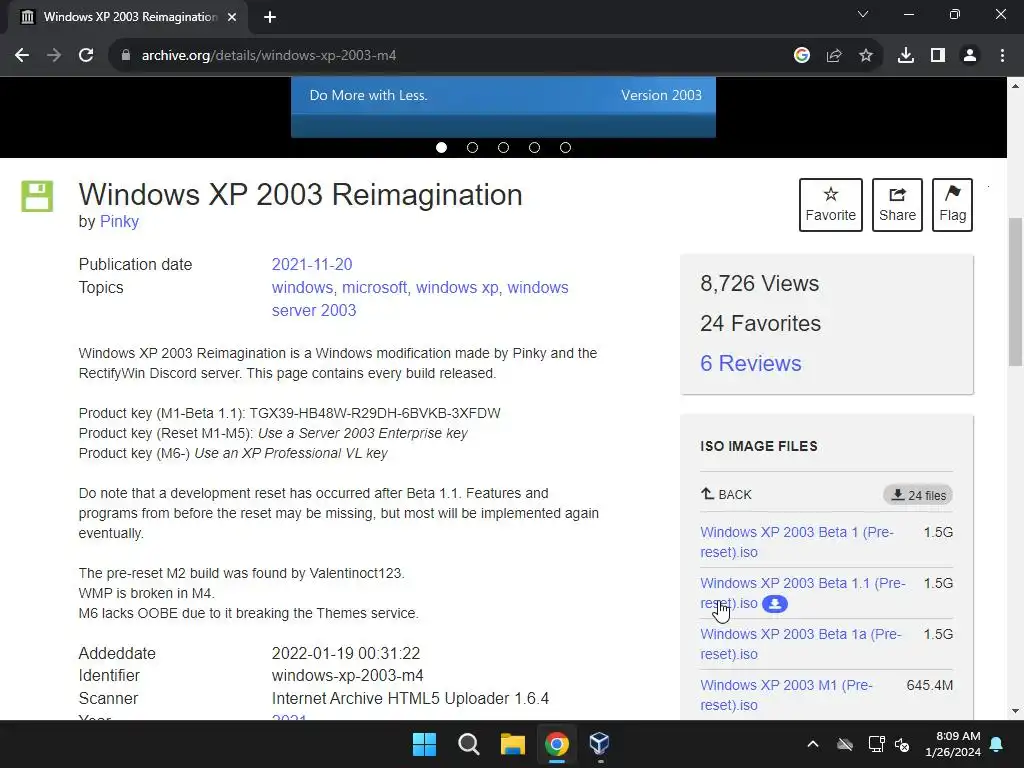Open the Chrome profile icon

(970, 56)
